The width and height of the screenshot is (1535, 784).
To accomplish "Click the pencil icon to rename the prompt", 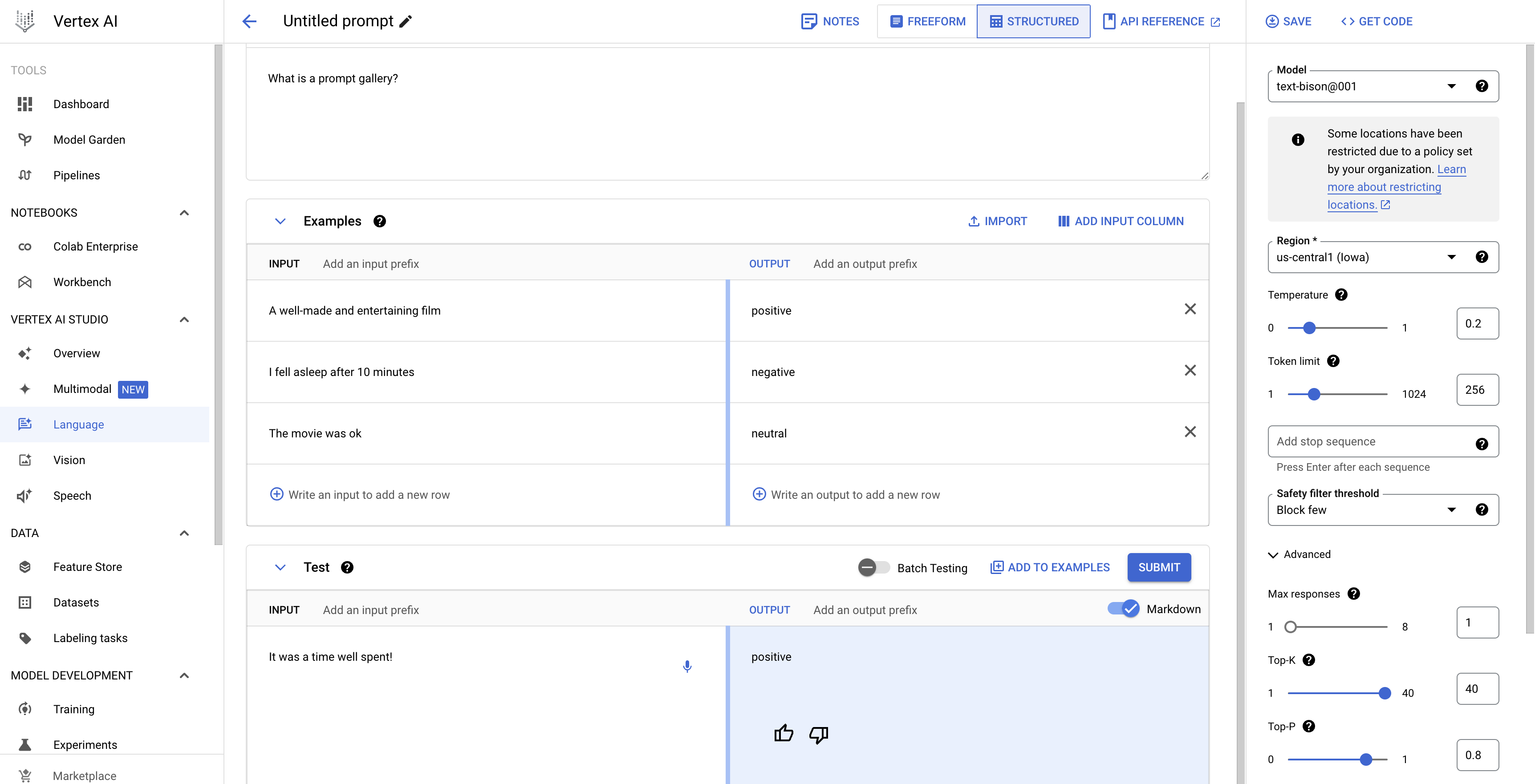I will [x=406, y=21].
